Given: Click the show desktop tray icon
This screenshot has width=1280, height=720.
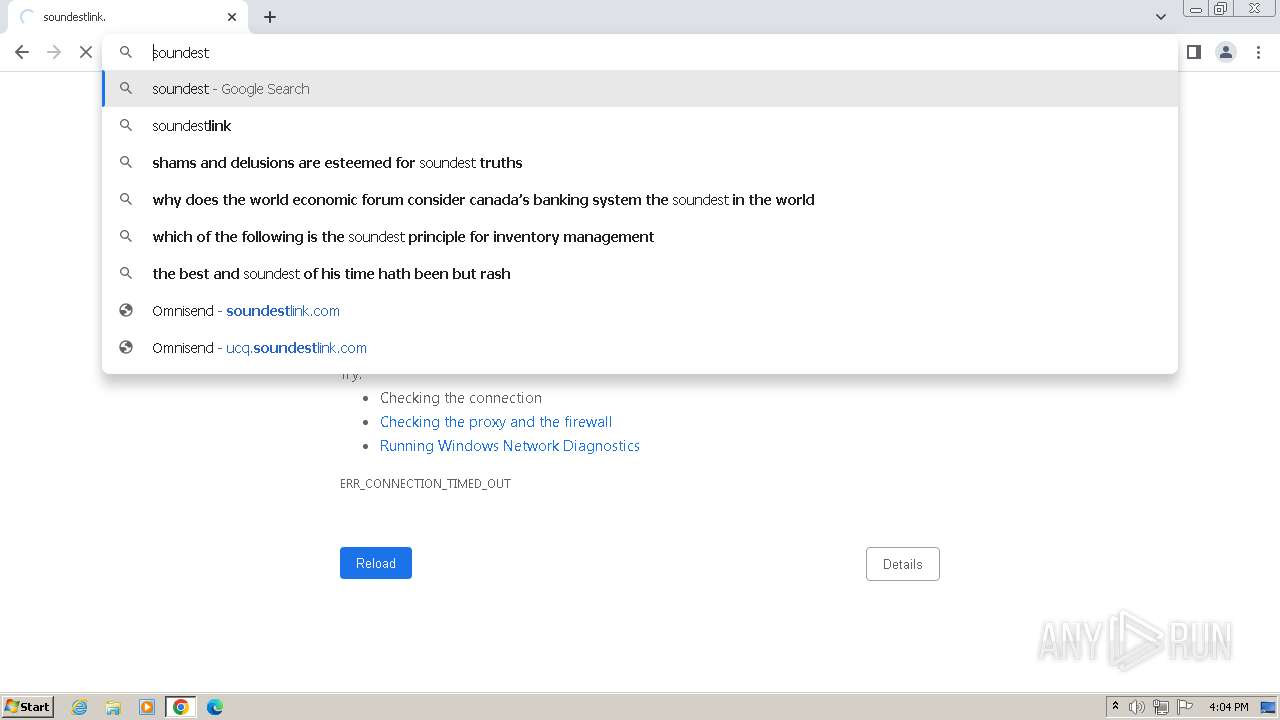Looking at the screenshot, I should 1268,707.
